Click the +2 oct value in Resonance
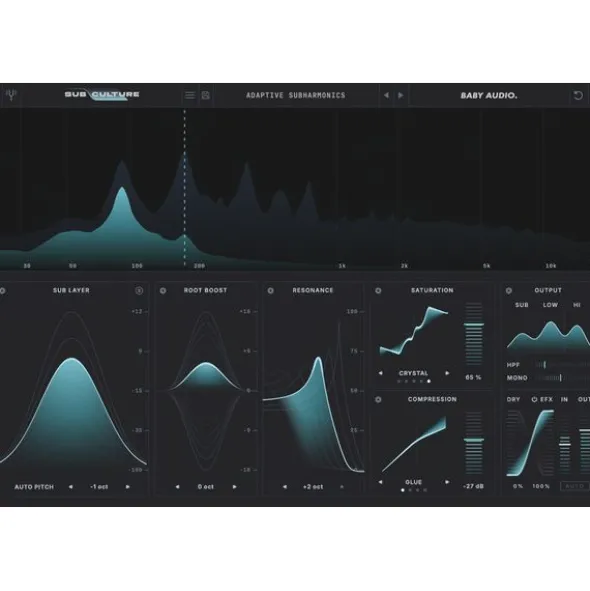Image resolution: width=590 pixels, height=591 pixels. pos(313,487)
